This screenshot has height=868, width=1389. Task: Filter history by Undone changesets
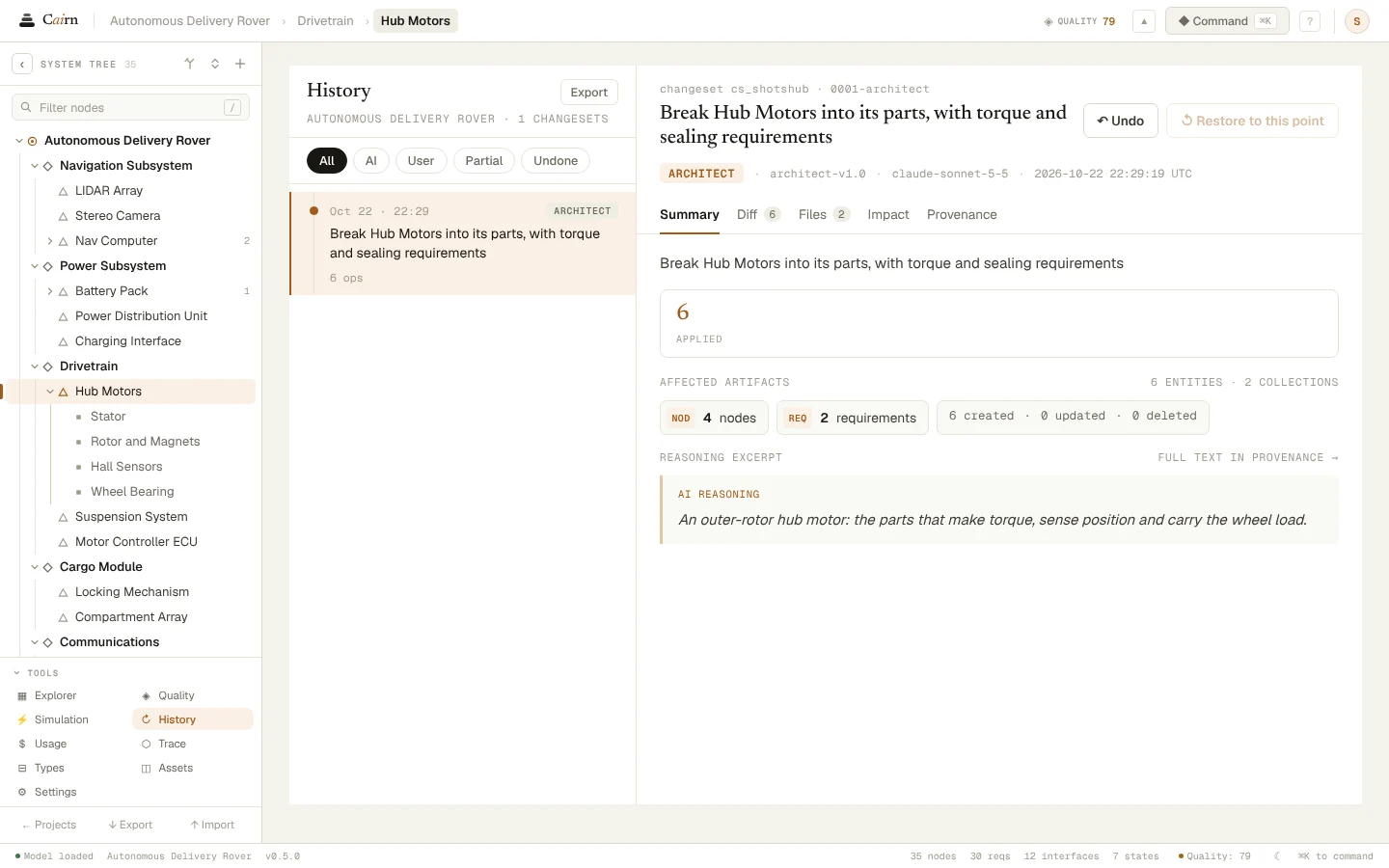click(x=556, y=161)
